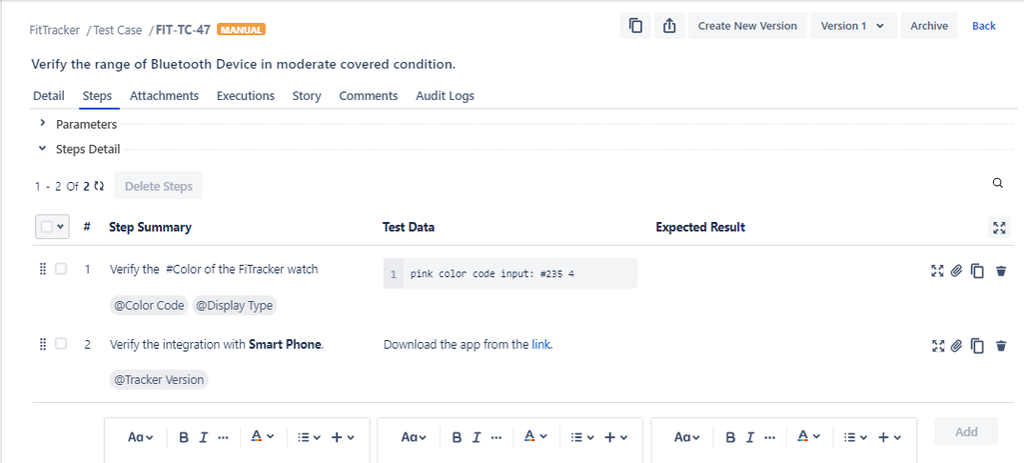Toggle bold in Expected Result editor
This screenshot has width=1024, height=463.
coord(731,438)
